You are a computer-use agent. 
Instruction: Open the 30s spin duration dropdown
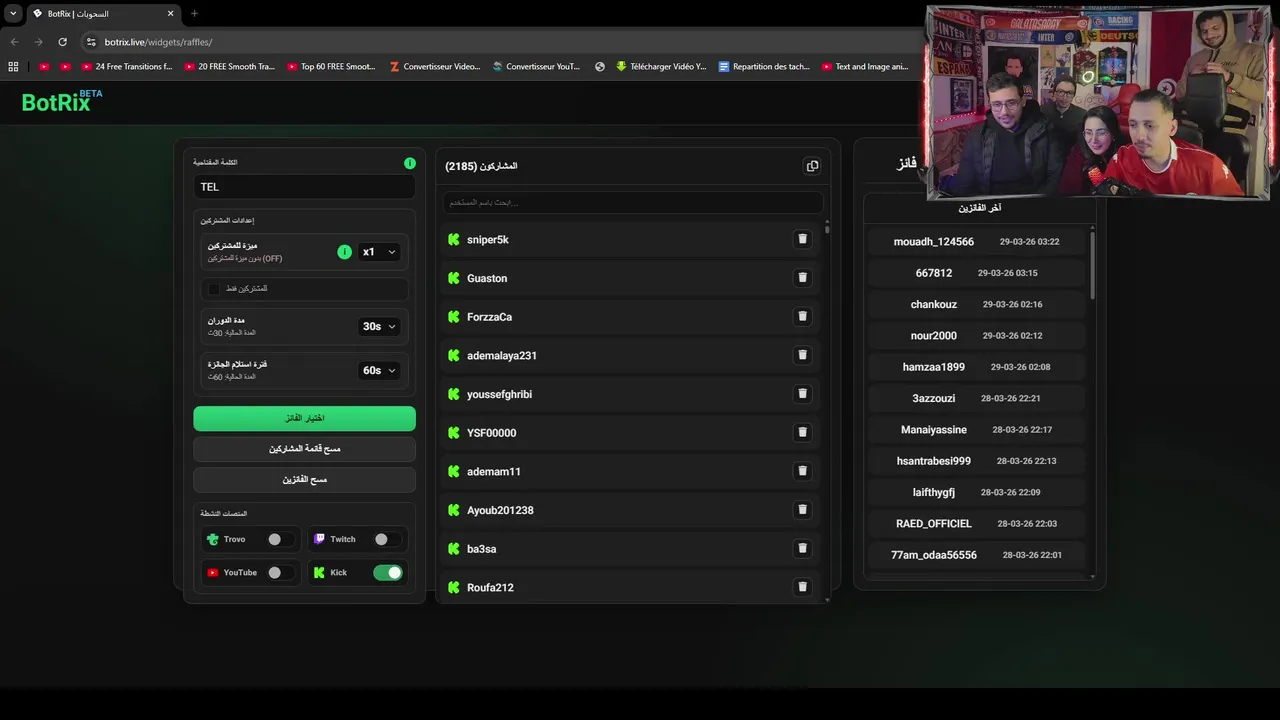pyautogui.click(x=379, y=326)
